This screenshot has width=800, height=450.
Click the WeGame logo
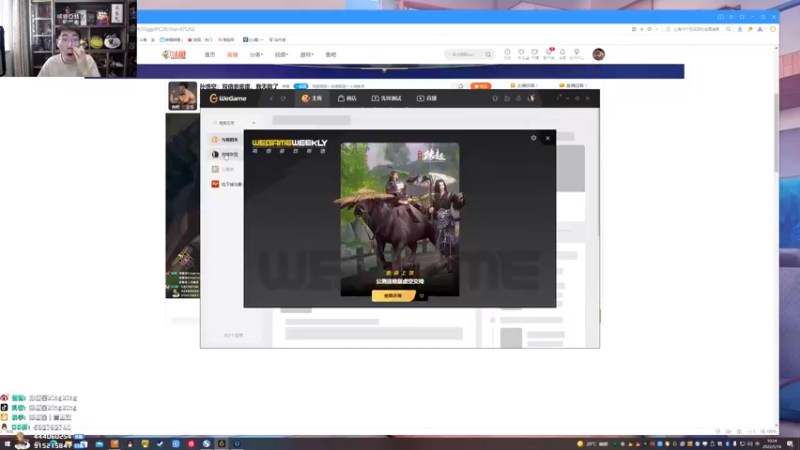pyautogui.click(x=228, y=98)
